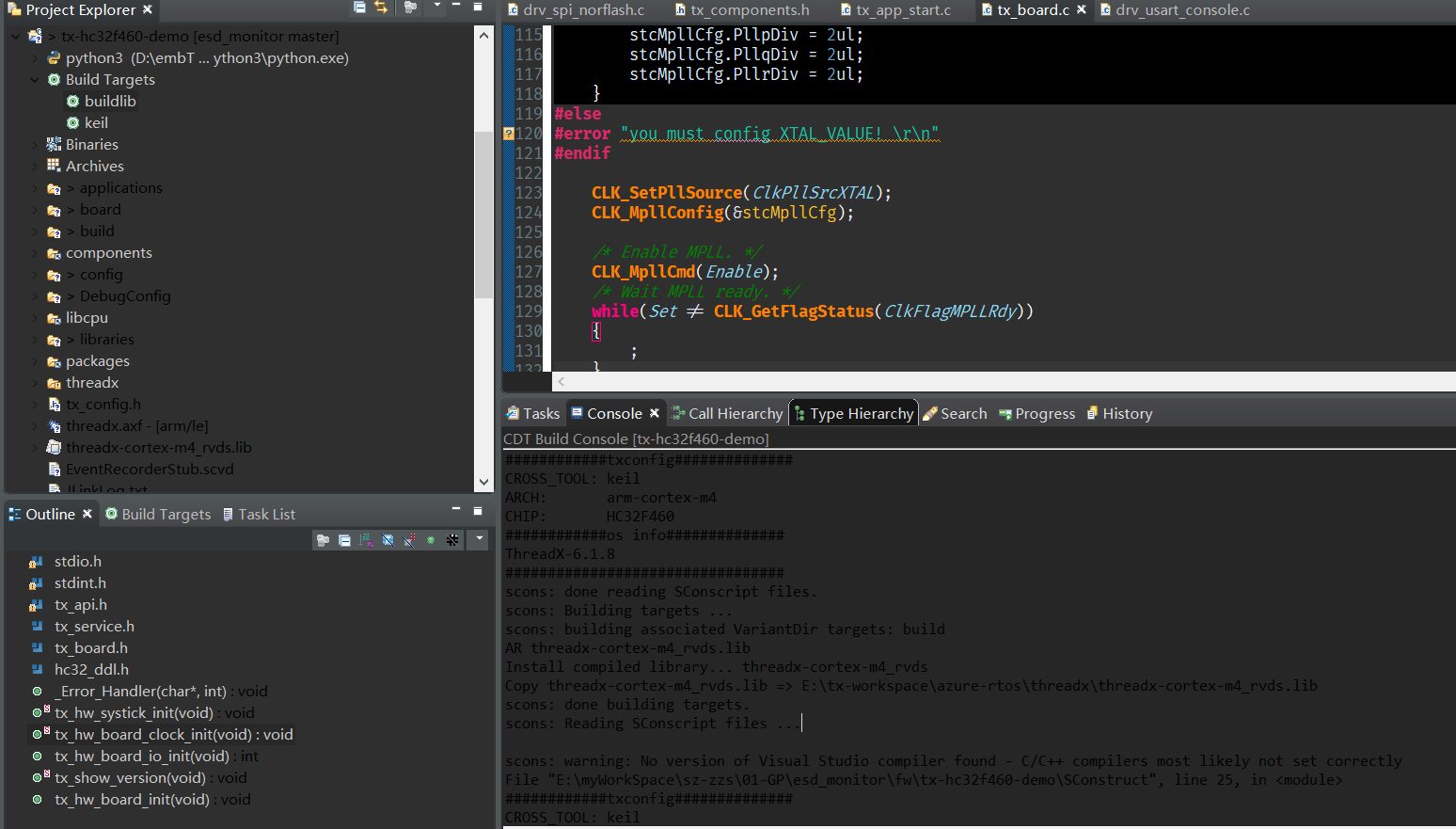Expand the components folder

[x=35, y=253]
